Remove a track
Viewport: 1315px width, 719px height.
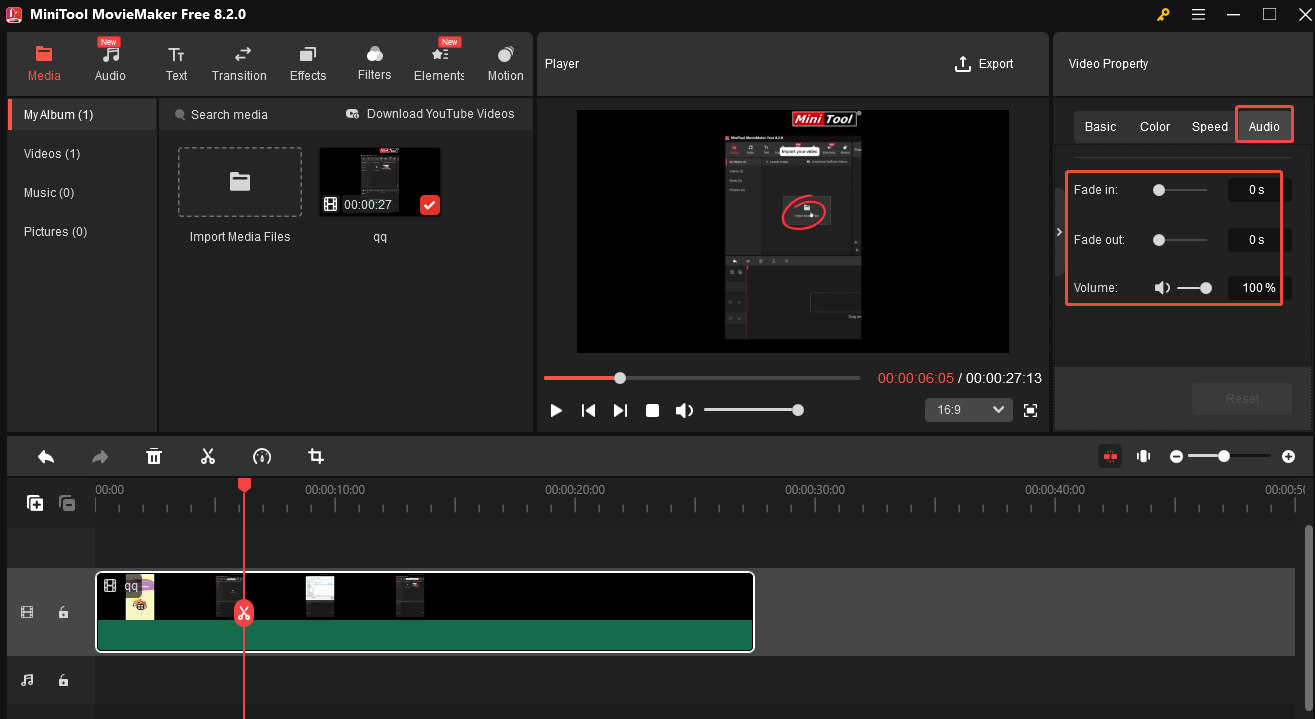pos(67,504)
